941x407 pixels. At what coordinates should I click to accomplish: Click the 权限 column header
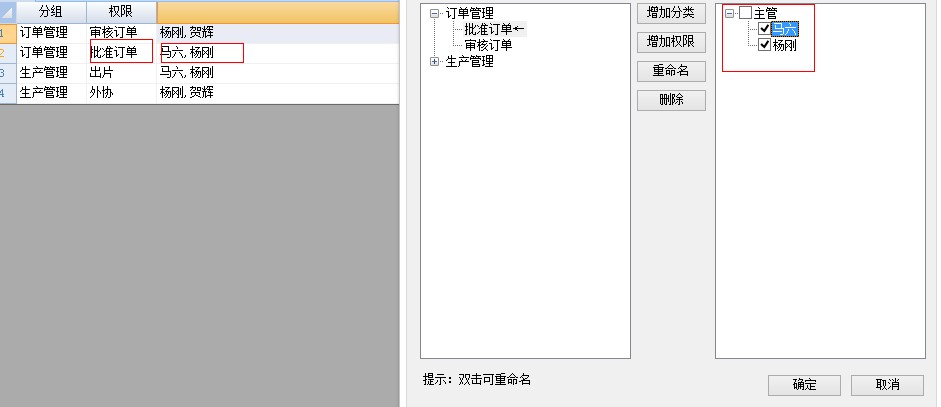click(122, 12)
